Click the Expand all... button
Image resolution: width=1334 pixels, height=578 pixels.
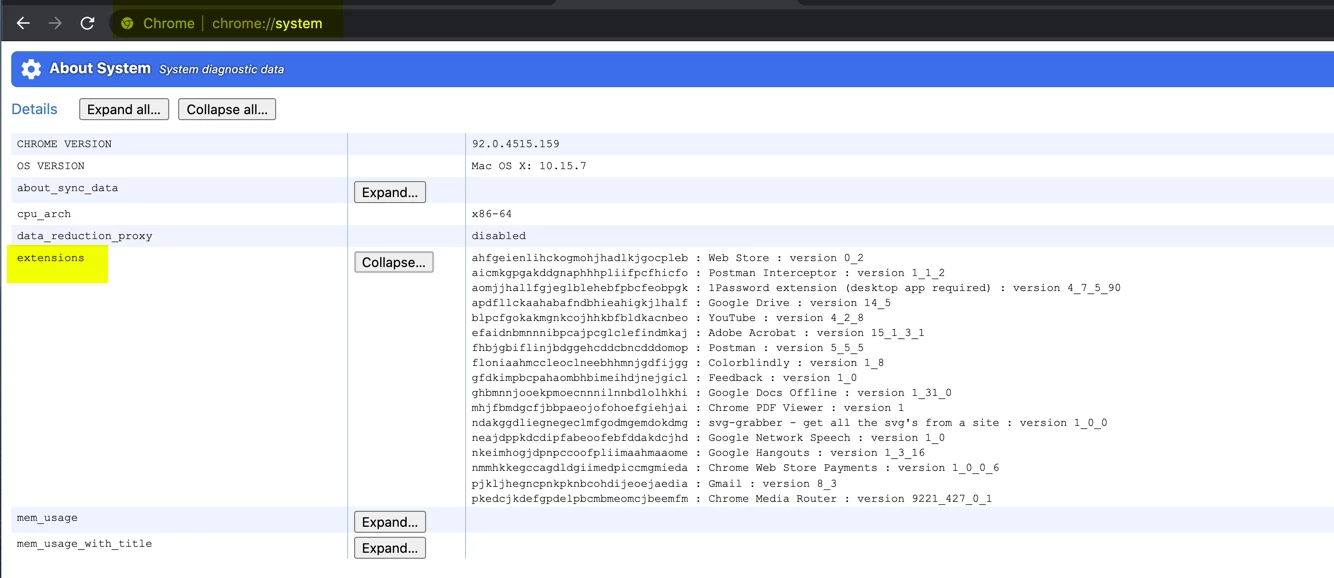tap(124, 110)
